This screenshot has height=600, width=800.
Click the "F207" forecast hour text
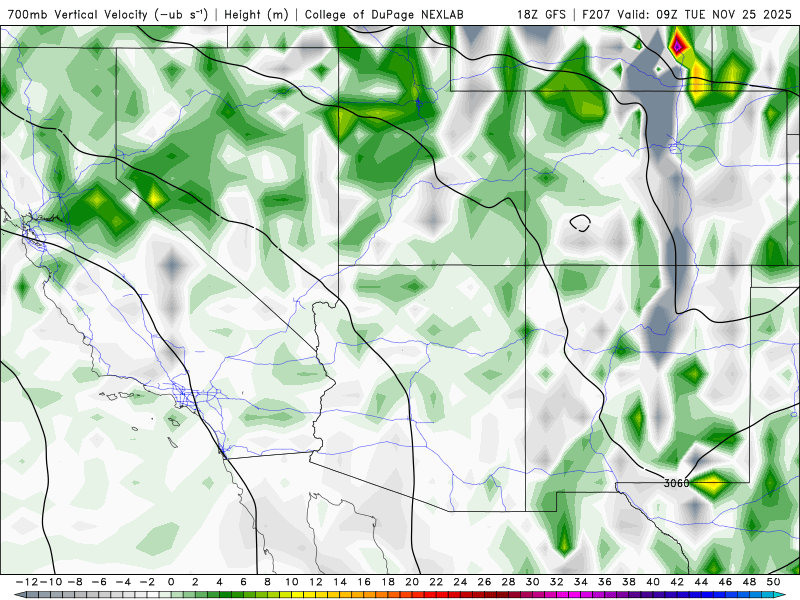(x=597, y=14)
